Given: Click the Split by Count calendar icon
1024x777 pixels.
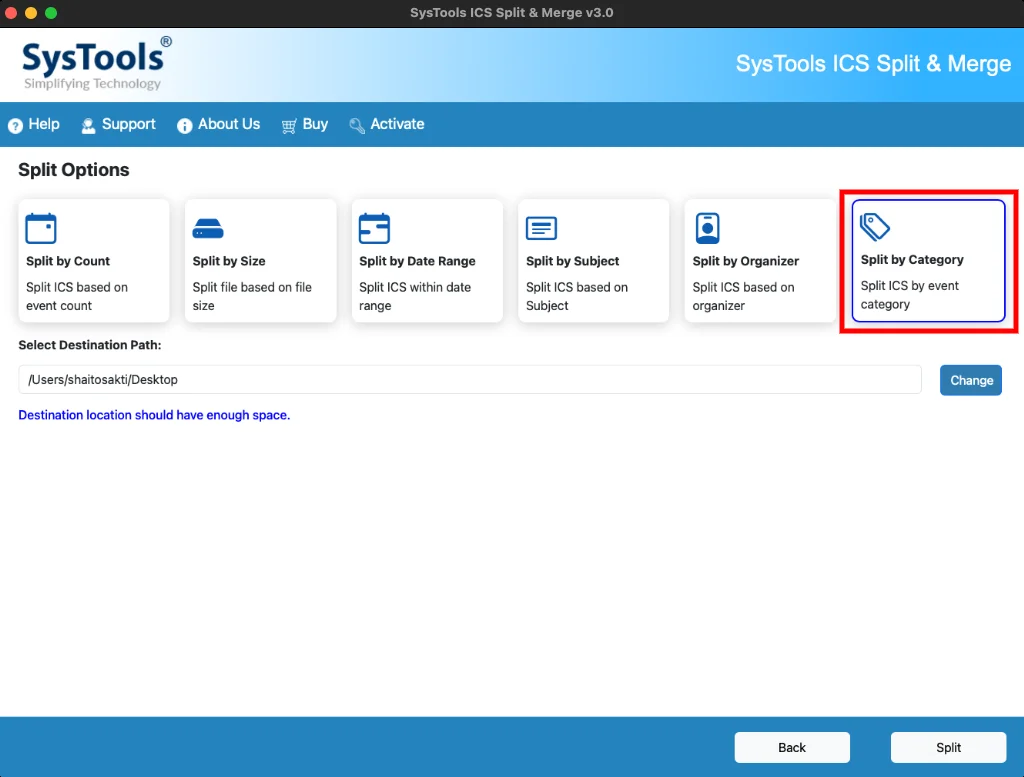Looking at the screenshot, I should 40,228.
